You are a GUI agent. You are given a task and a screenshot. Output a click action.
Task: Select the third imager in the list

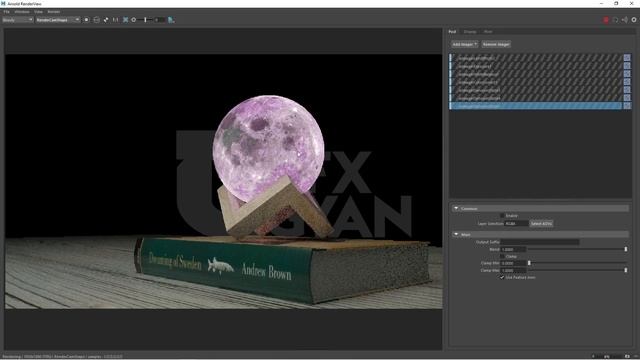tap(536, 74)
